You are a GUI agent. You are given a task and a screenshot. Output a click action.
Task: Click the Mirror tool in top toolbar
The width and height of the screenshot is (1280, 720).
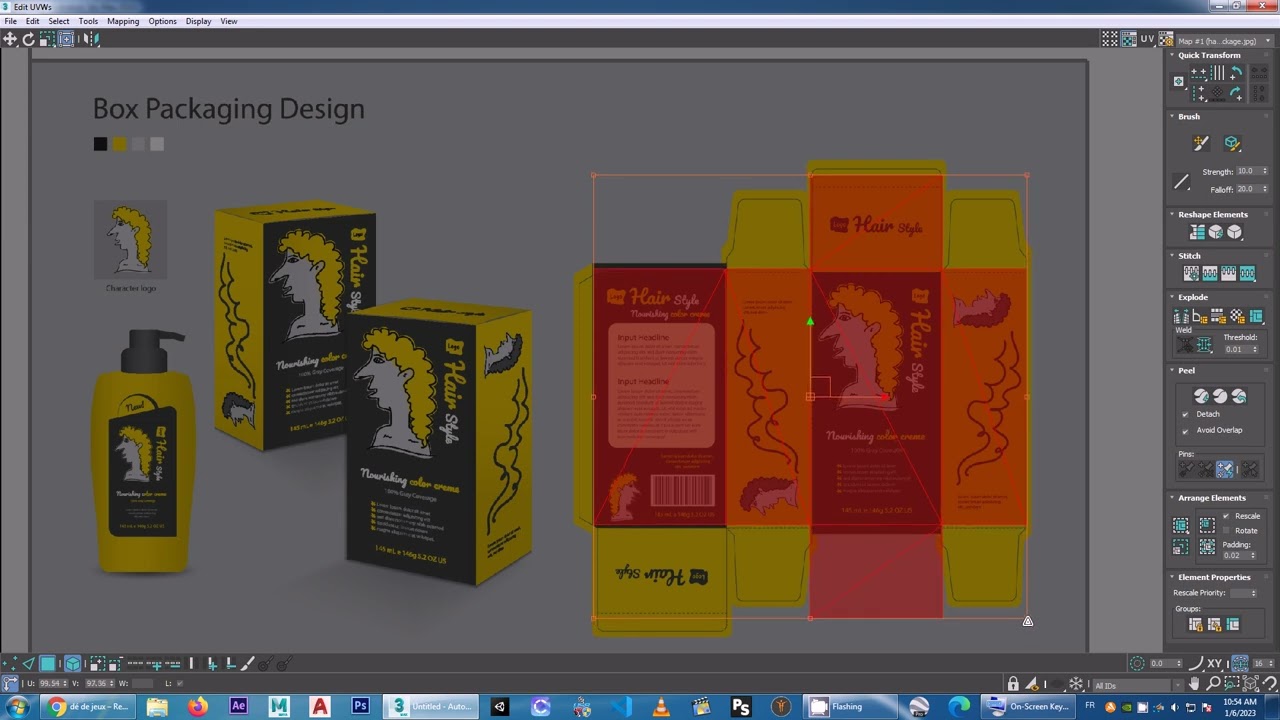90,39
